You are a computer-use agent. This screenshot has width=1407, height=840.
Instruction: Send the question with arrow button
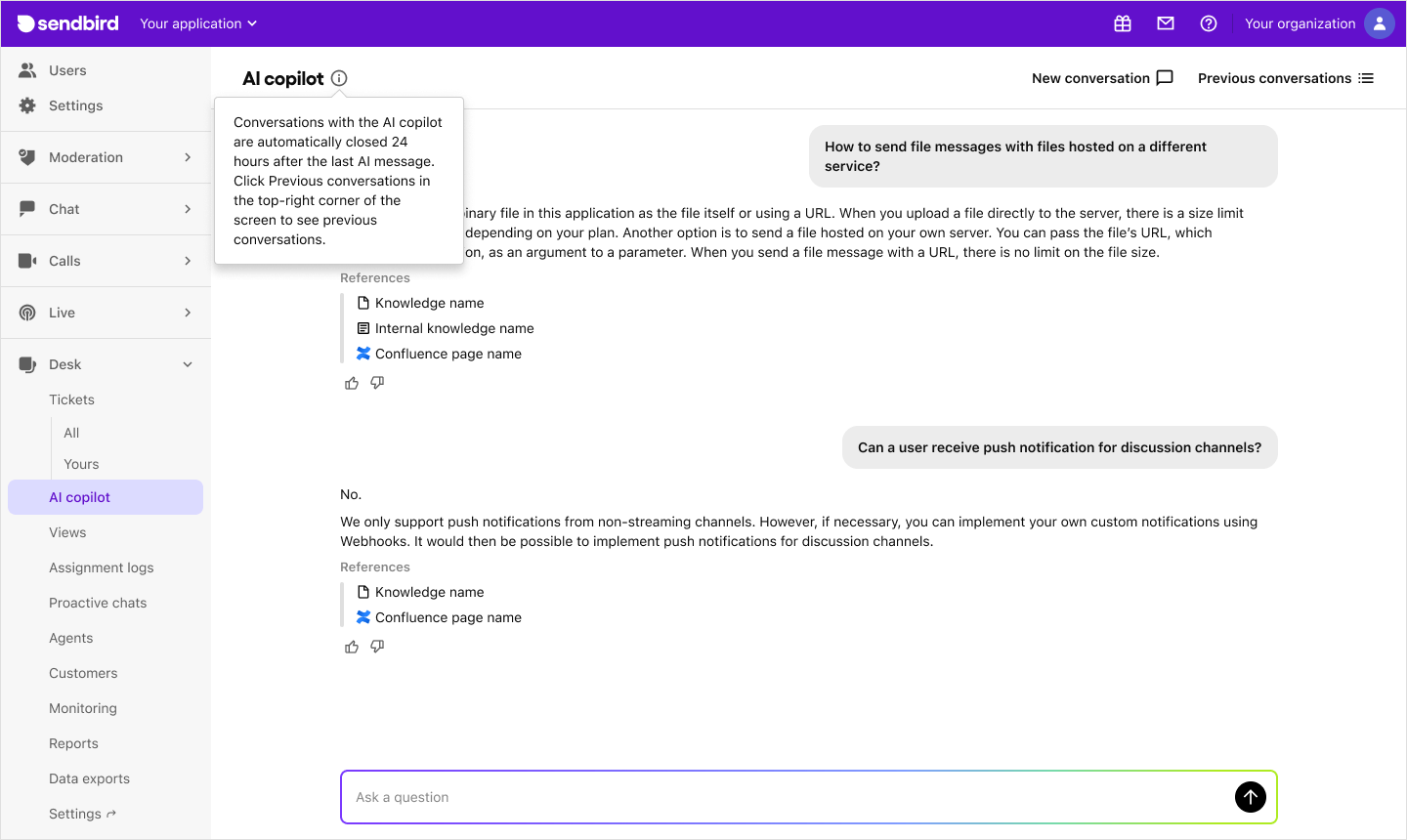[1250, 797]
